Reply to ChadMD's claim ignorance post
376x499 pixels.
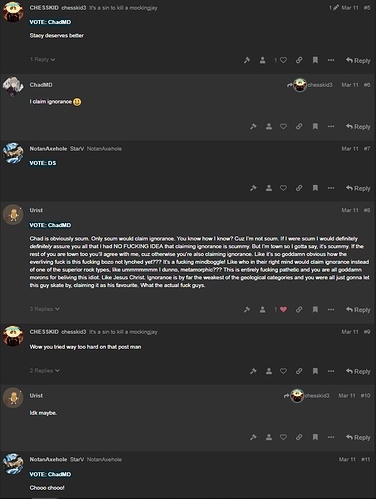pos(358,127)
